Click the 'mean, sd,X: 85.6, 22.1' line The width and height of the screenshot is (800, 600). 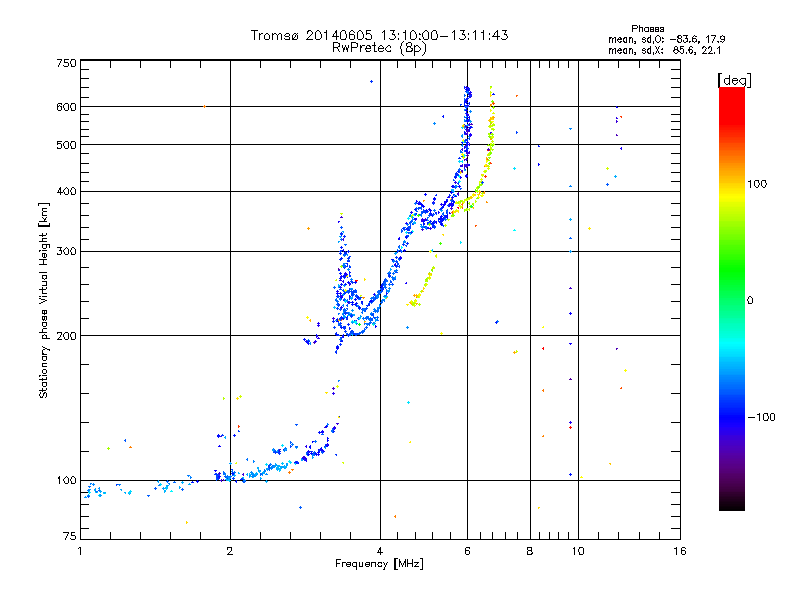tap(664, 50)
